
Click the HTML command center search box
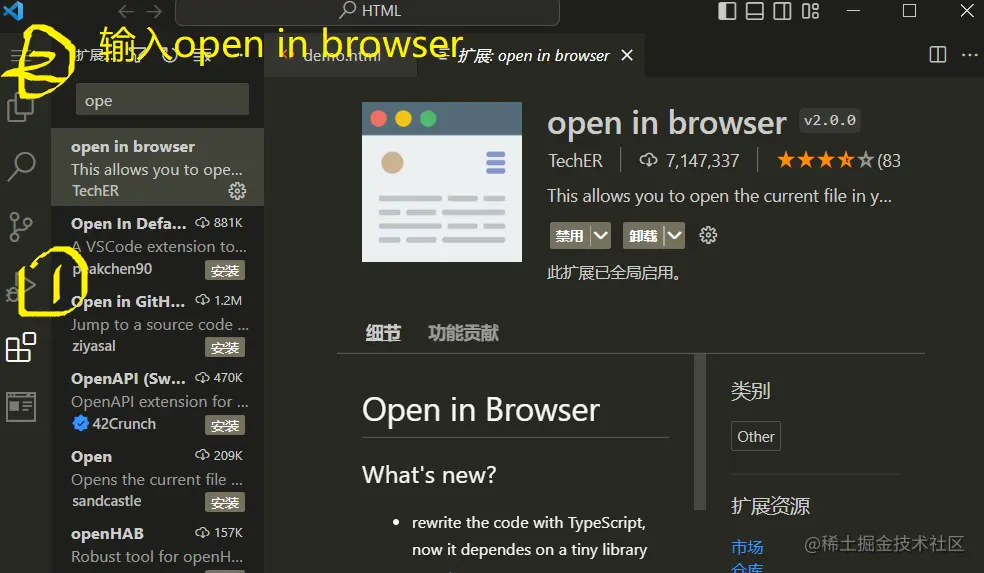[367, 11]
